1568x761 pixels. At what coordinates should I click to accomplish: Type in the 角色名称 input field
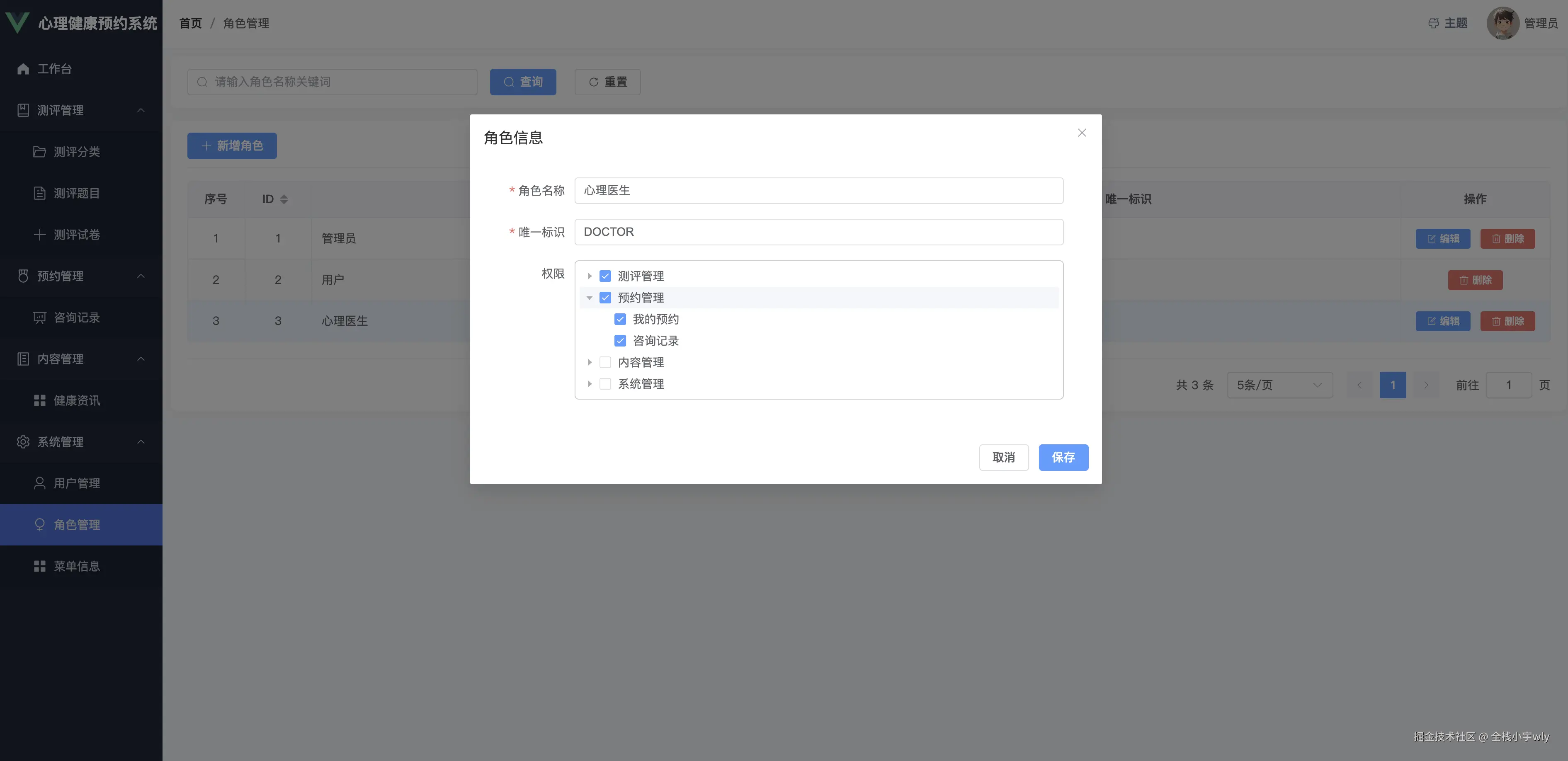tap(819, 190)
